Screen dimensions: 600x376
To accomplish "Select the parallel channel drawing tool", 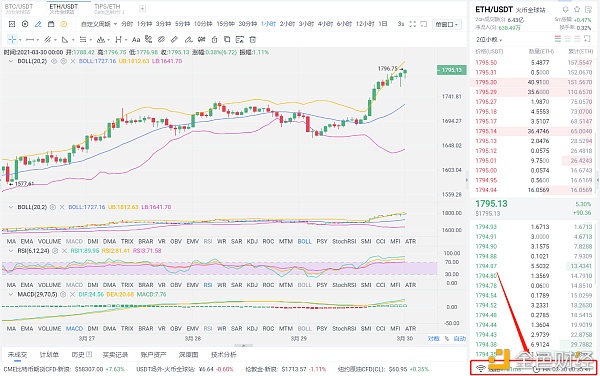I will tap(47, 39).
